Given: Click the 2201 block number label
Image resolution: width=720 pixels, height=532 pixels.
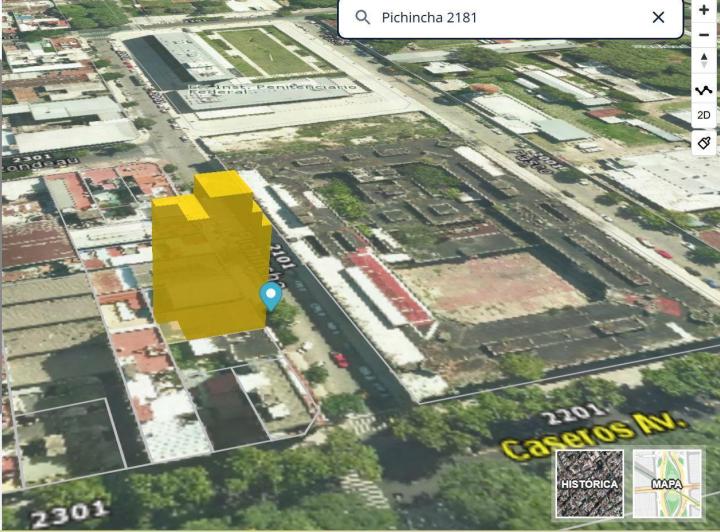Looking at the screenshot, I should click(572, 414).
